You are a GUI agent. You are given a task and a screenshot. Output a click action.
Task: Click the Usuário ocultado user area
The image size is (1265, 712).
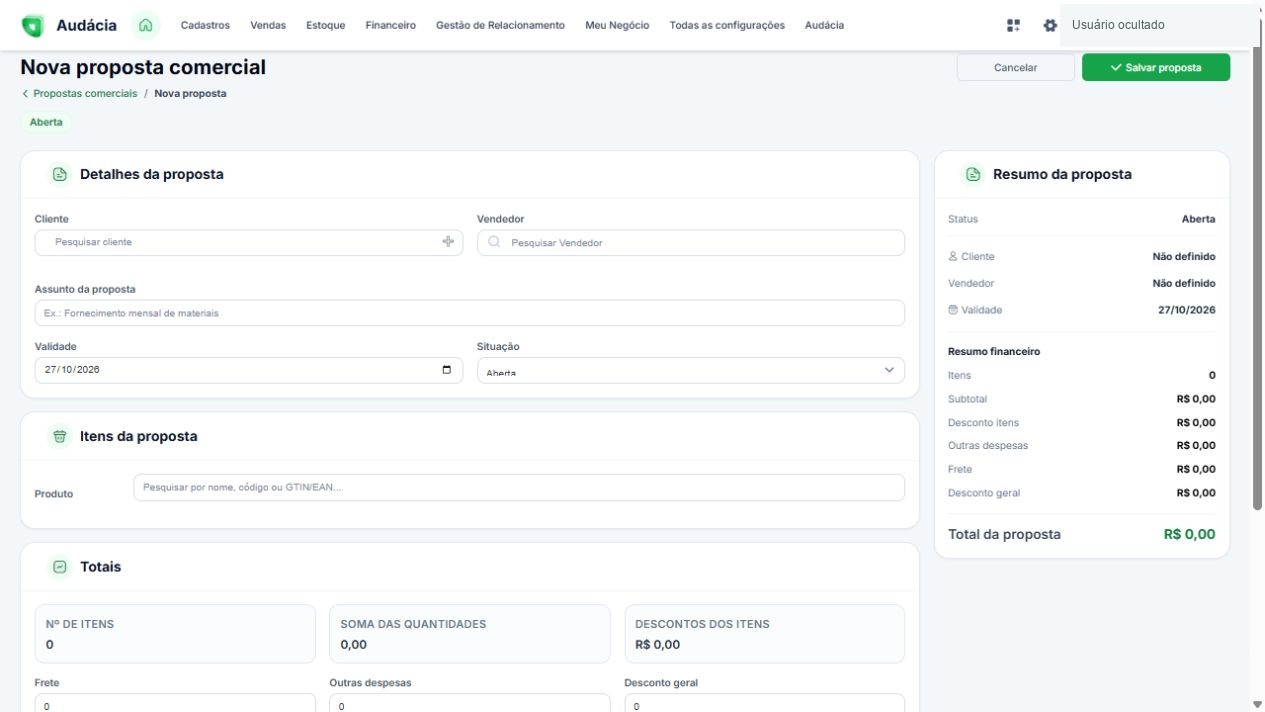pos(1159,25)
